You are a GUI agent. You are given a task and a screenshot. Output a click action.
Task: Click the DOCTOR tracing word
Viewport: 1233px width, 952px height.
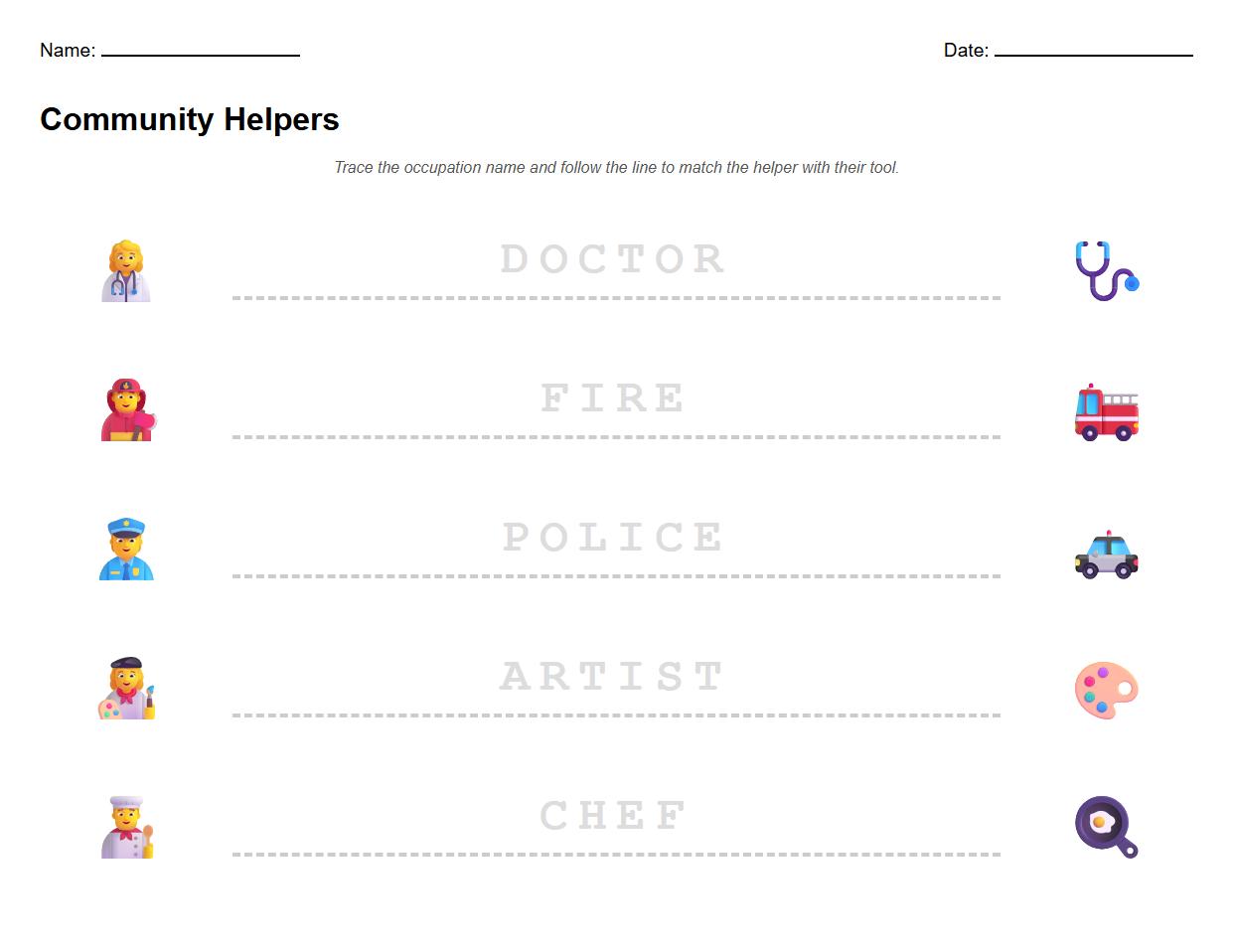[x=613, y=259]
